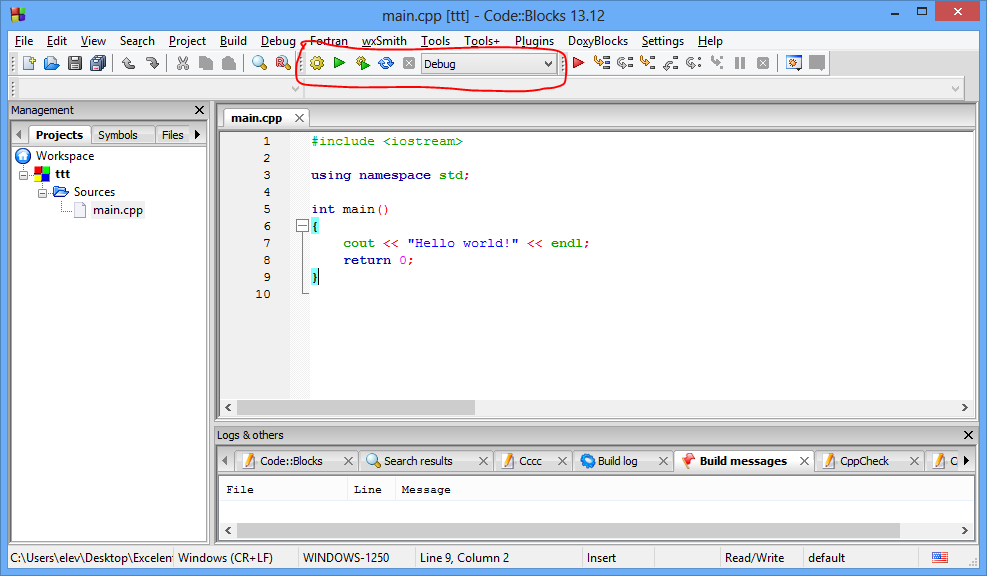Image resolution: width=987 pixels, height=576 pixels.
Task: Click build messages horizontal scrollbar thumb
Action: click(568, 531)
